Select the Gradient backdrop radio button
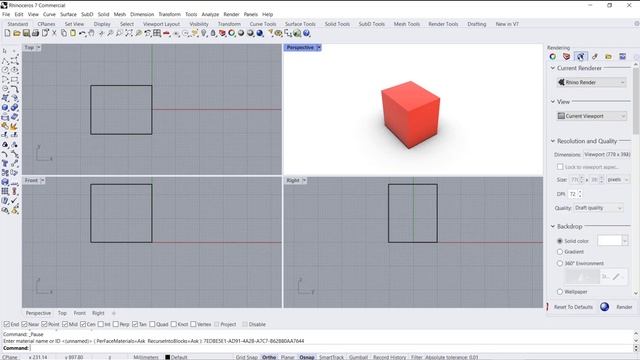The height and width of the screenshot is (360, 640). click(560, 252)
